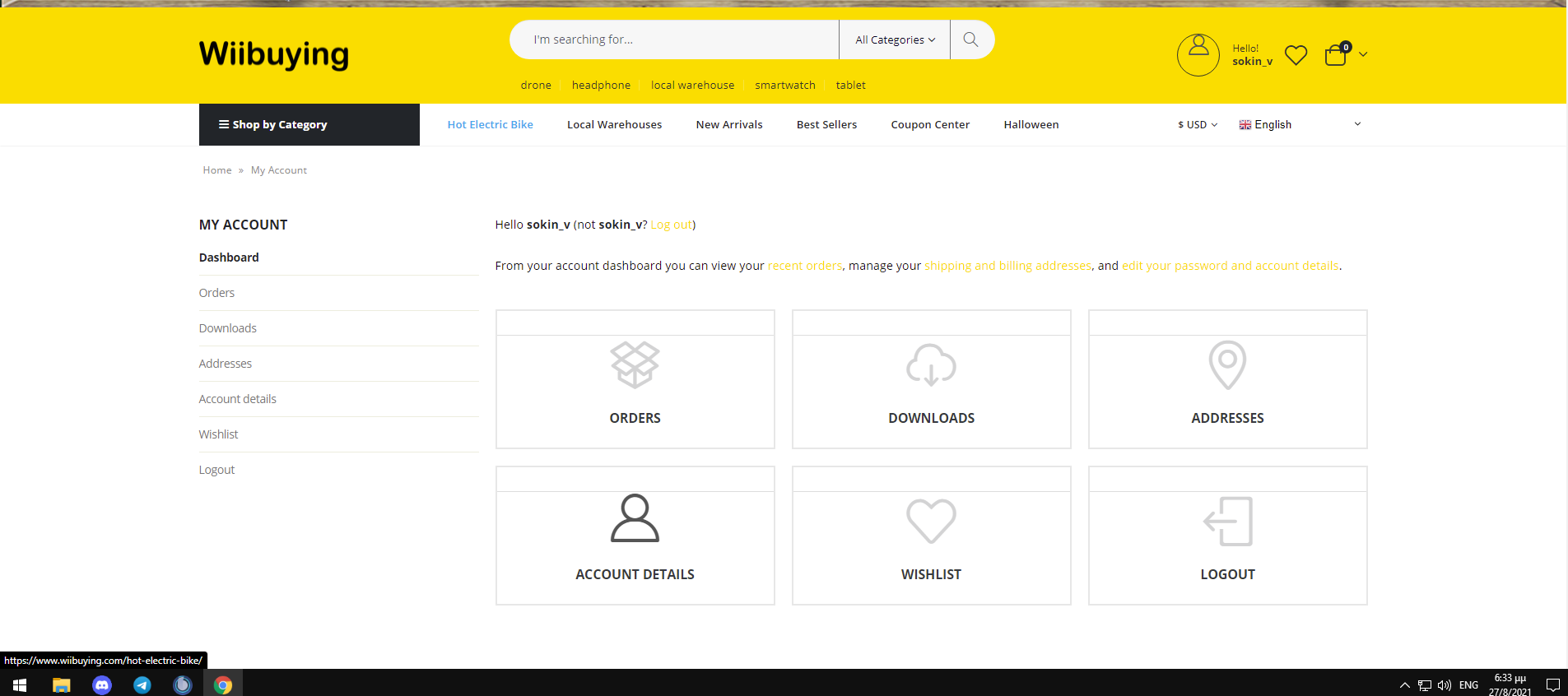
Task: Open Local Warehouses menu item
Action: (614, 124)
